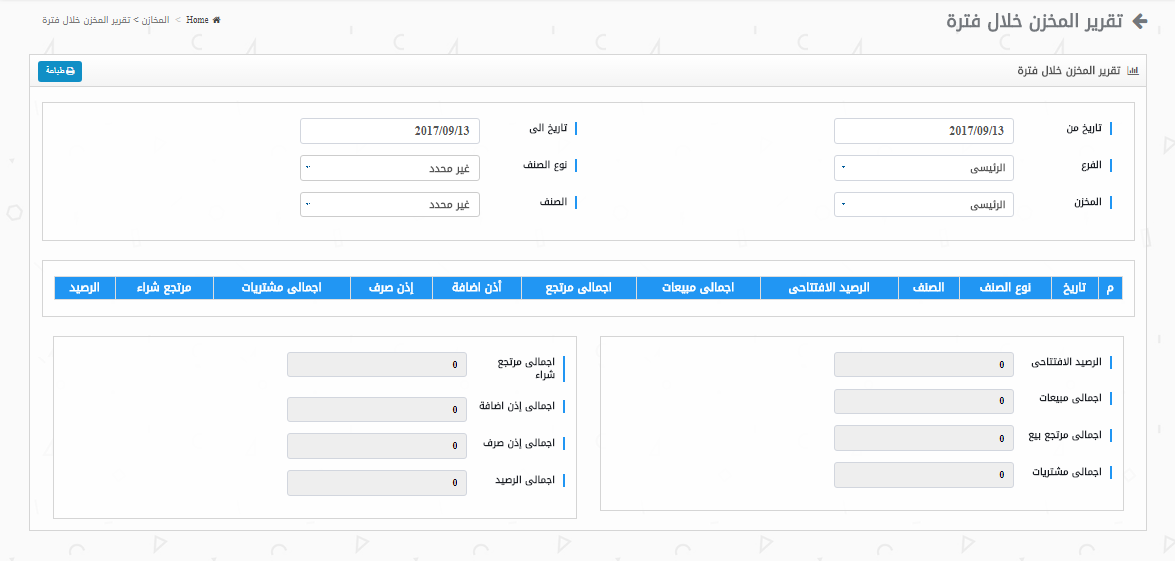
Task: Click the تاريخ الى date field
Action: point(390,131)
